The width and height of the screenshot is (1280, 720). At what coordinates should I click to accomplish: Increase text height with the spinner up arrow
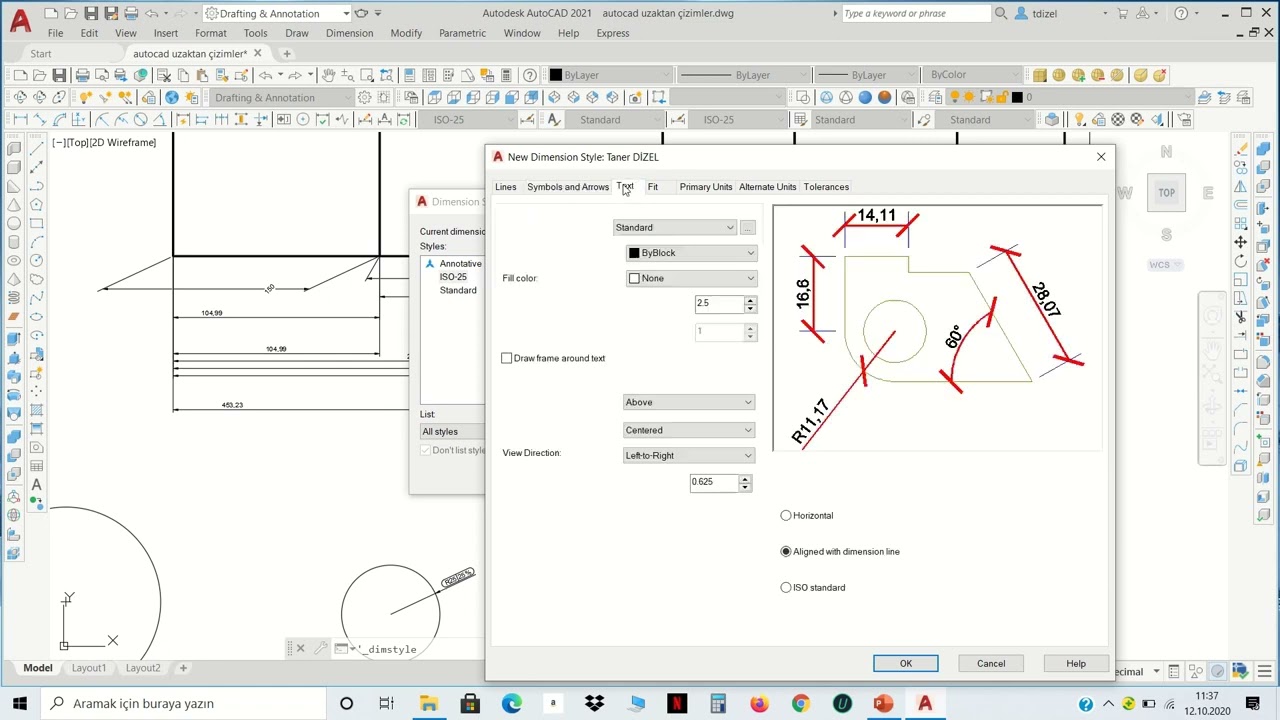point(751,299)
